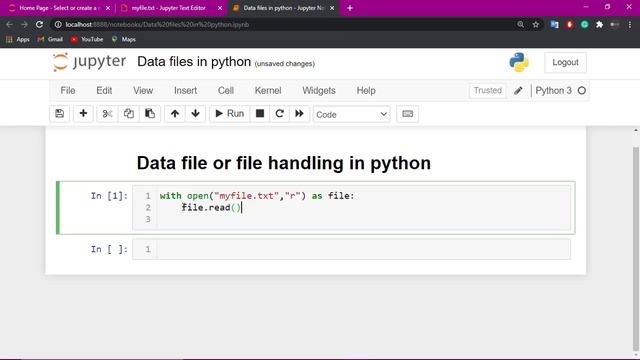Open the Cell menu
Screen dimensions: 640x360
[226, 91]
